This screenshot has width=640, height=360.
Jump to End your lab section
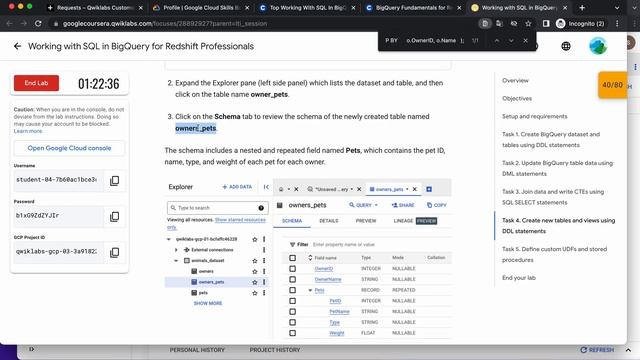519,278
